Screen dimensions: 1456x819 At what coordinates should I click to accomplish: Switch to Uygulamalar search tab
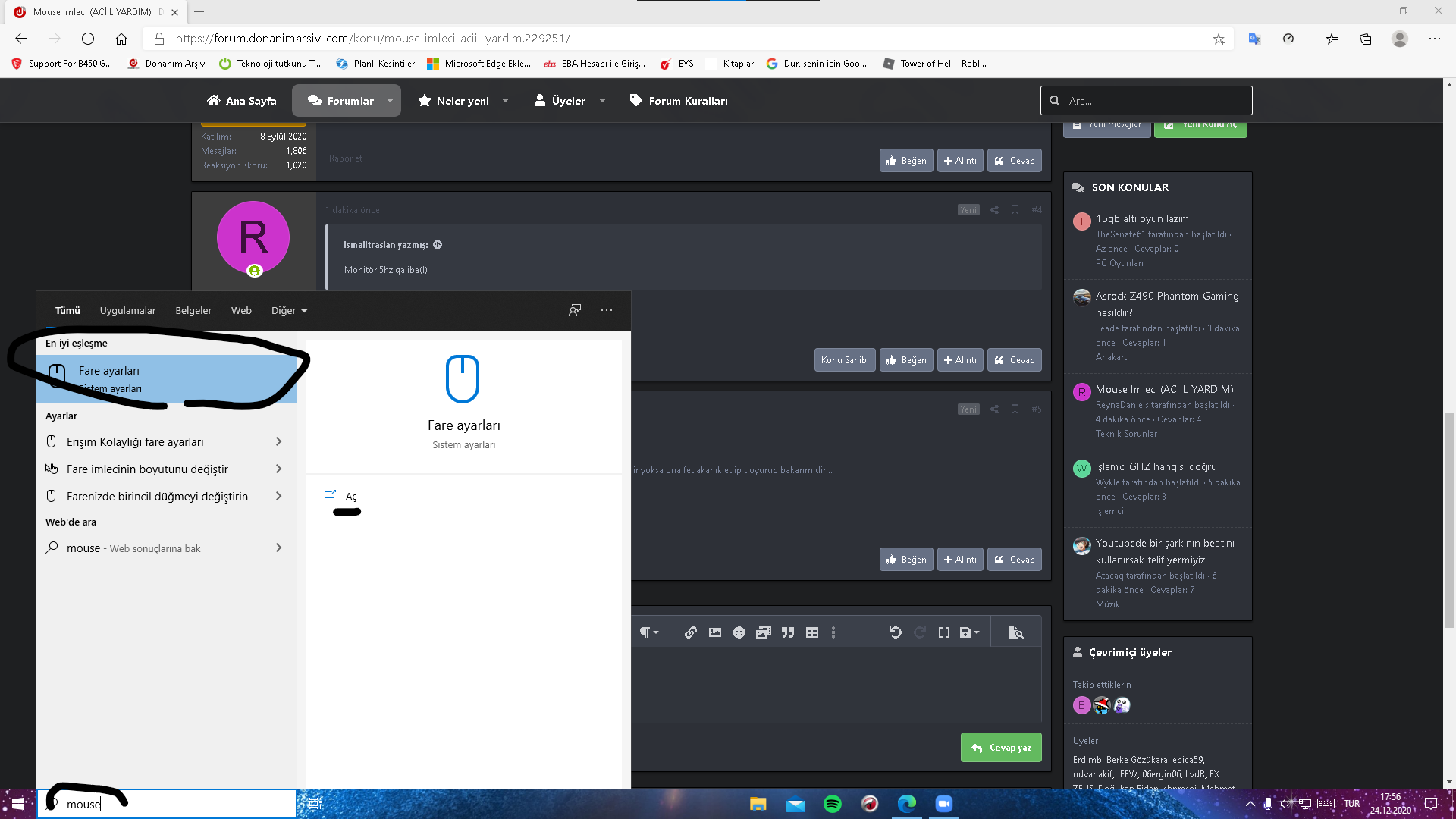tap(127, 311)
